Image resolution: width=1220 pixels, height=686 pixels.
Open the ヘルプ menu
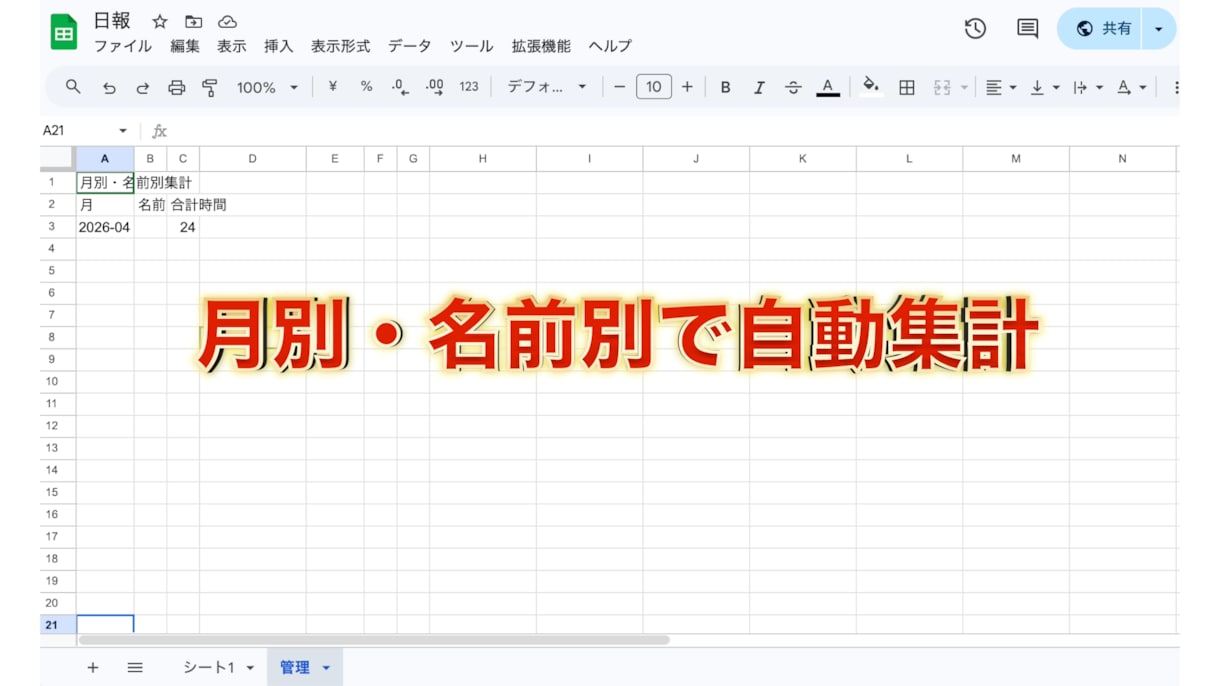[x=610, y=46]
